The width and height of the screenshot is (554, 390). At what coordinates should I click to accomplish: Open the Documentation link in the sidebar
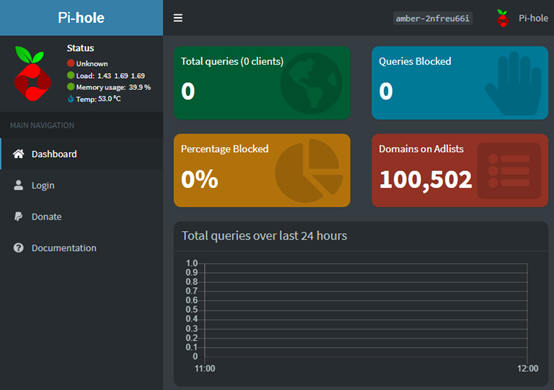(x=82, y=248)
